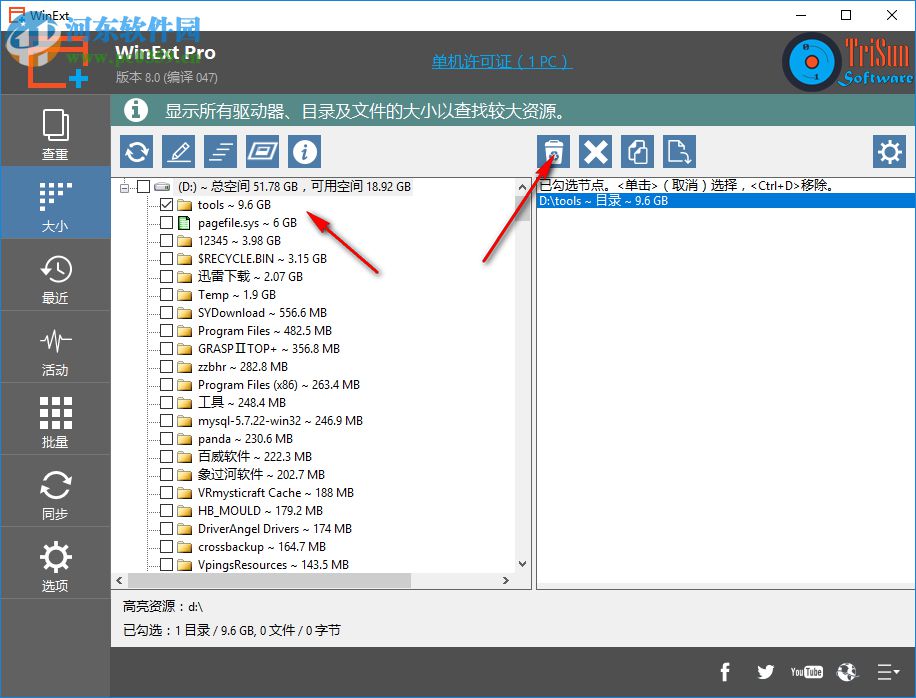Viewport: 916px width, 698px height.
Task: Collapse the D: drive tree node
Action: coord(125,186)
